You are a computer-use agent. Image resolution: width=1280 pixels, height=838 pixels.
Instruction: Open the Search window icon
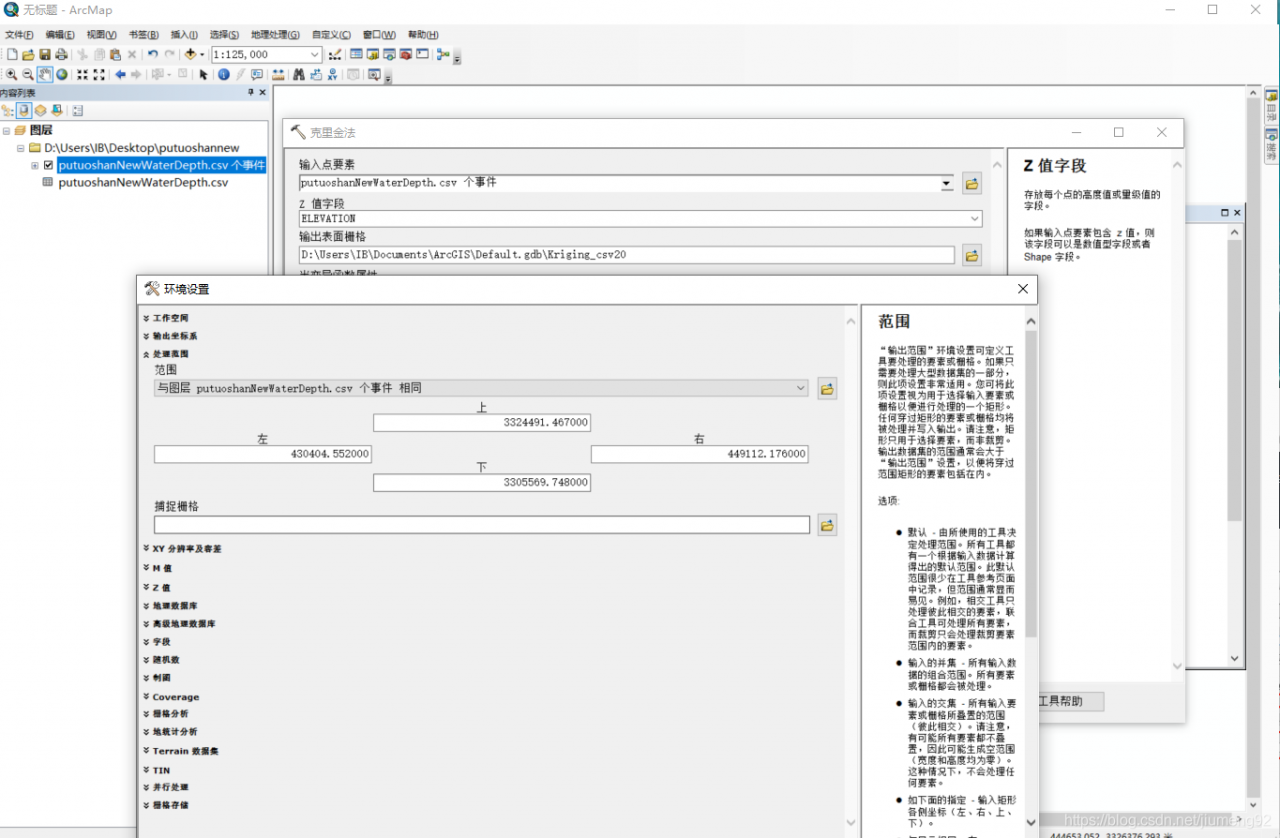point(389,54)
